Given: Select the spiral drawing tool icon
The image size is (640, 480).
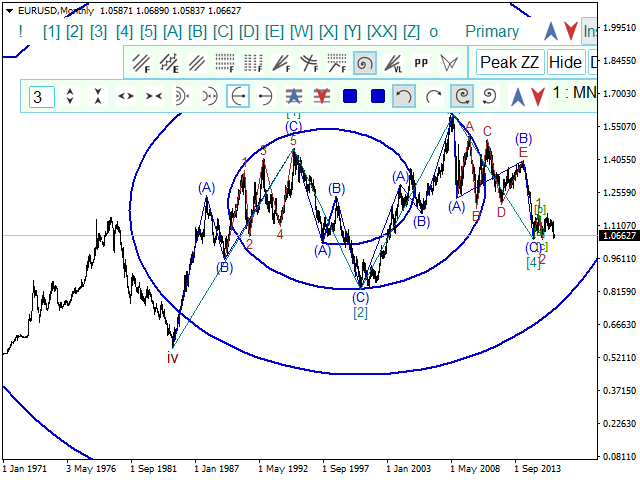Looking at the screenshot, I should pos(365,63).
